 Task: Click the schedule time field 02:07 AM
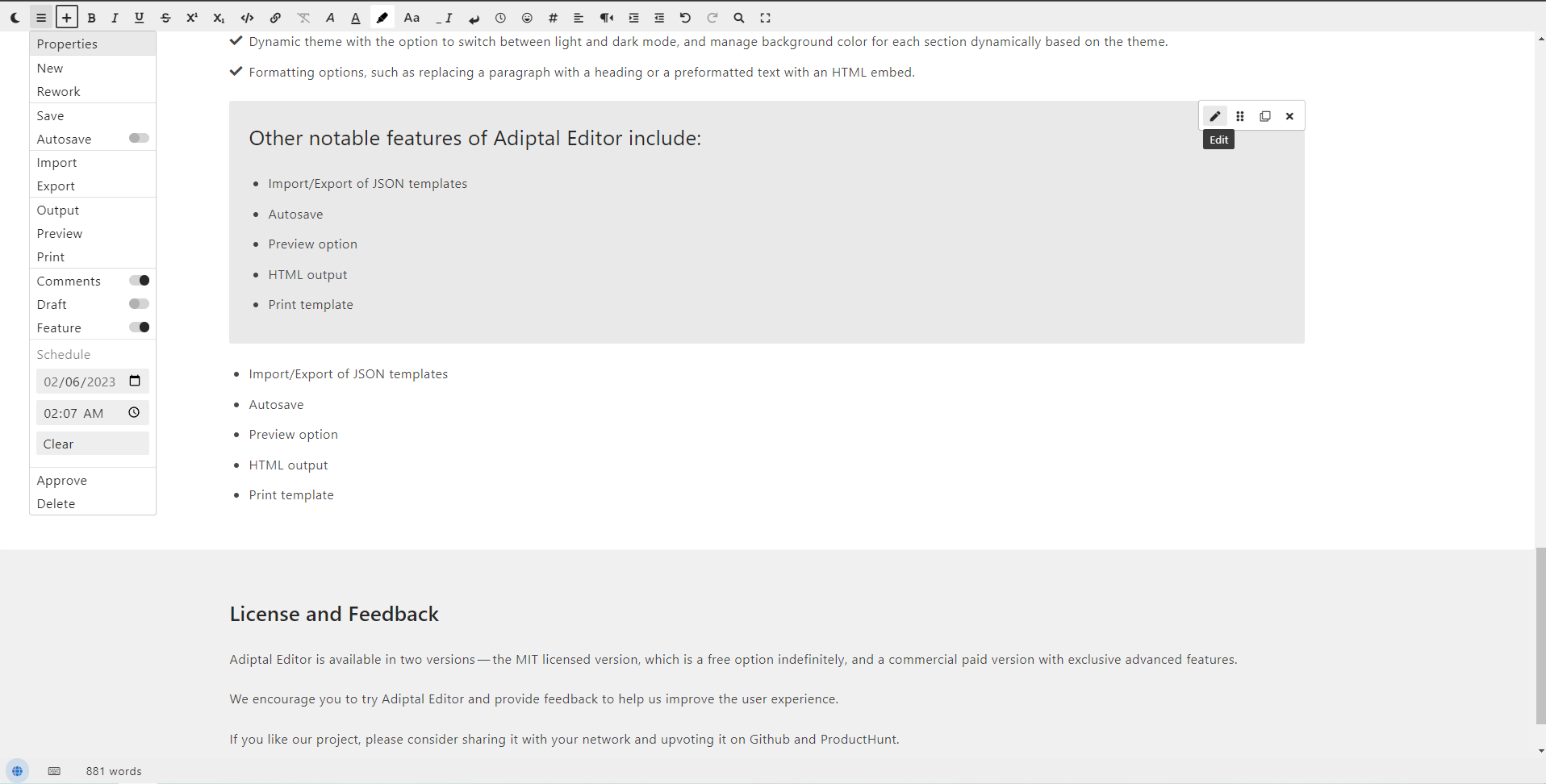click(x=93, y=413)
